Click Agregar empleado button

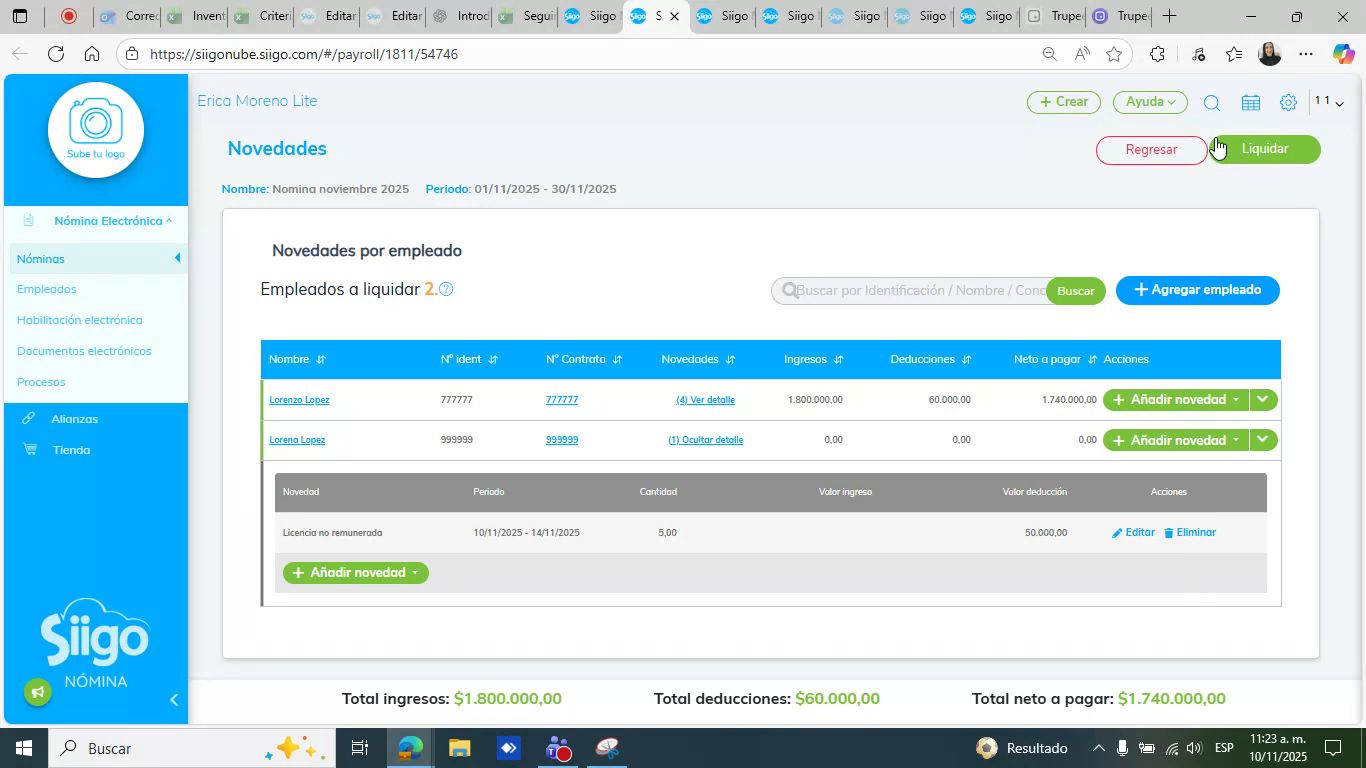(1198, 290)
